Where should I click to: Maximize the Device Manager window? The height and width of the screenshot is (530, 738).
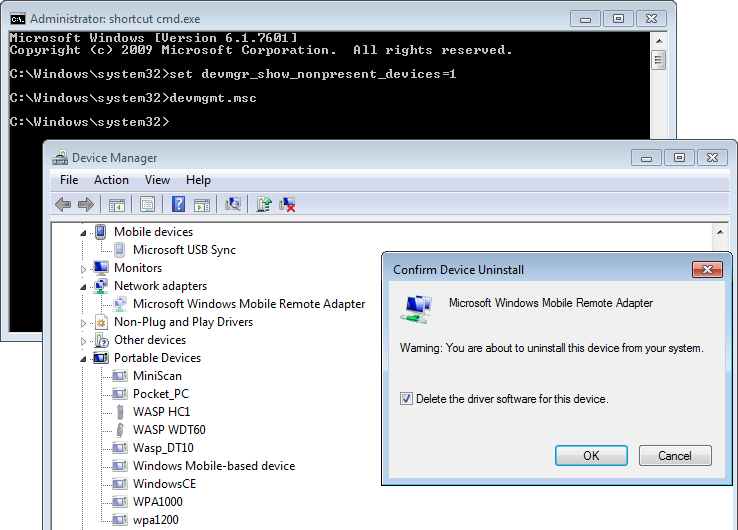click(x=679, y=158)
